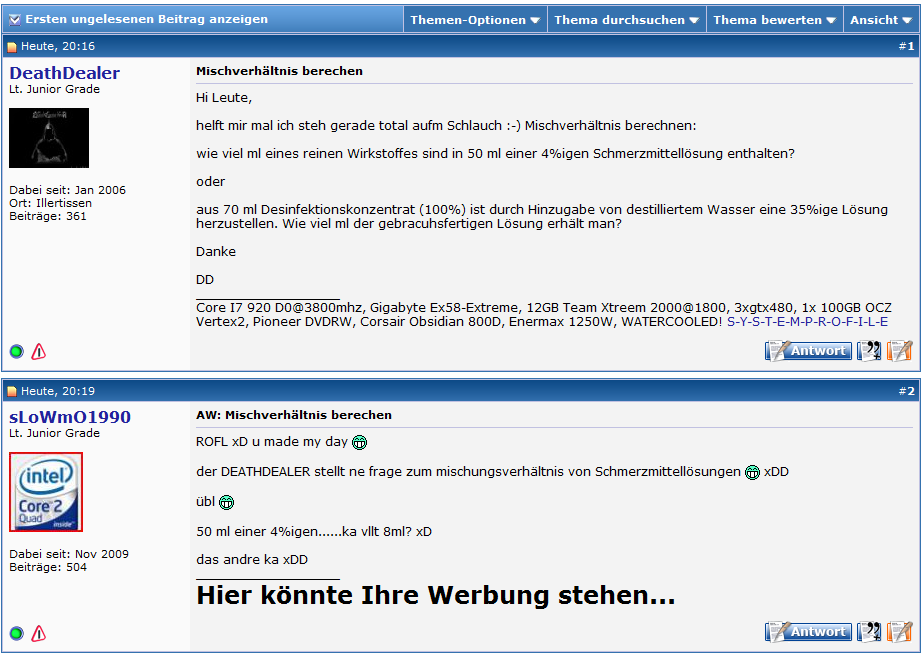
Task: Click the post status icon next to Heute, 20:16
Action: point(12,47)
